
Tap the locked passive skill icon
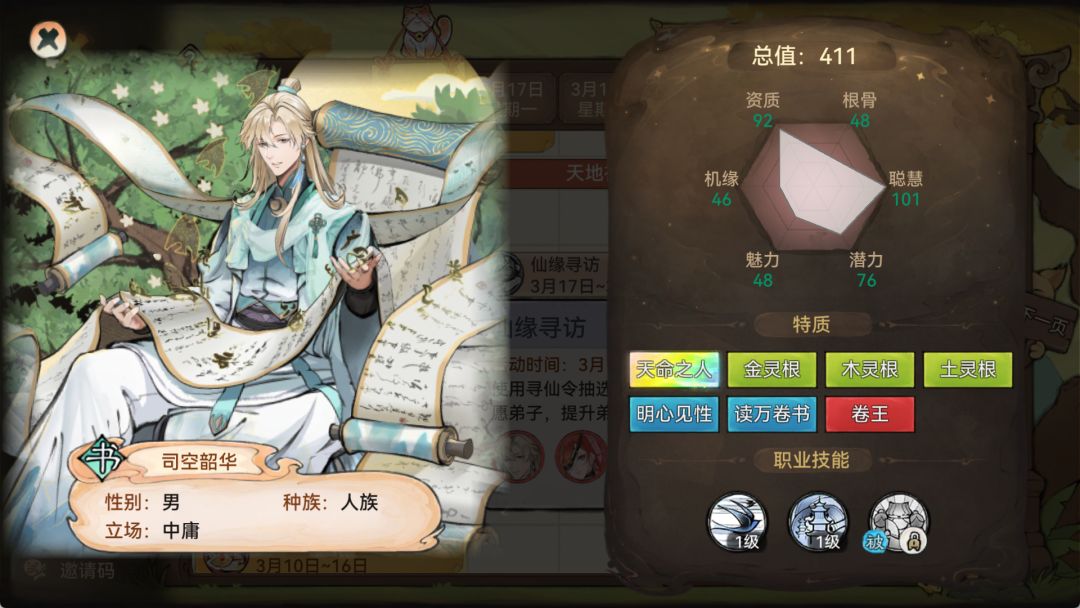point(897,522)
